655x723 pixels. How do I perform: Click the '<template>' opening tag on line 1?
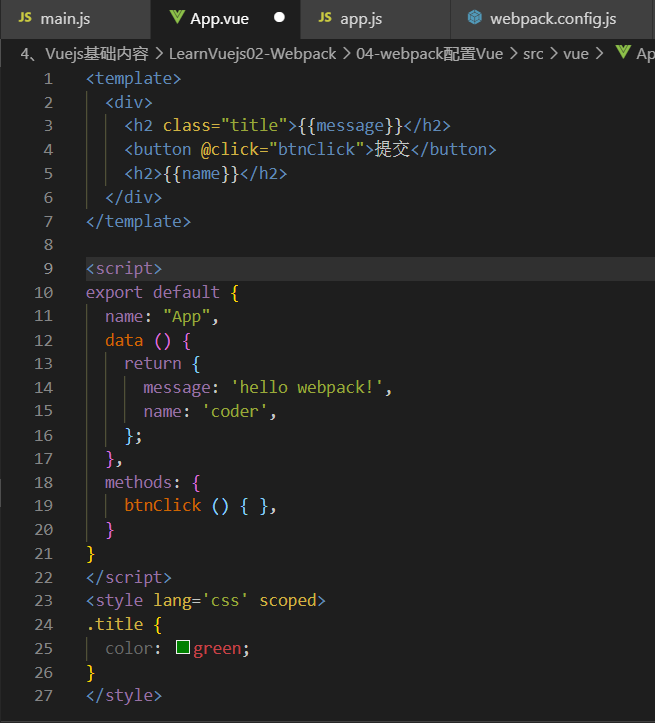(x=134, y=79)
